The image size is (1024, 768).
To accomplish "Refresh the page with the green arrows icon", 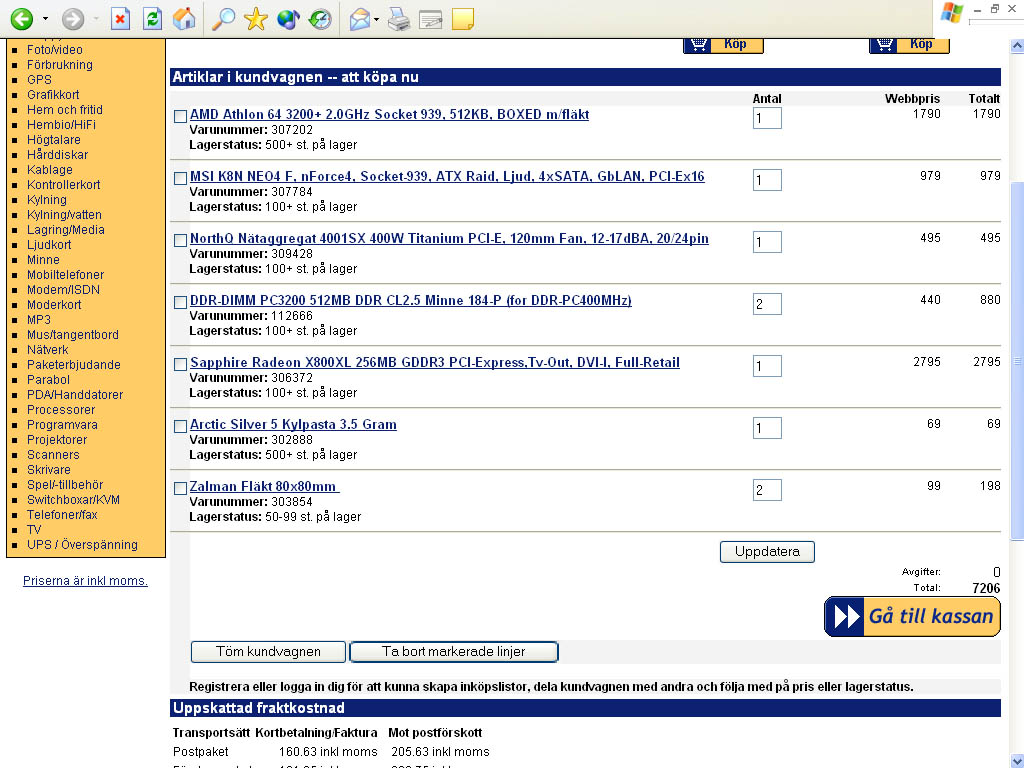I will (152, 19).
